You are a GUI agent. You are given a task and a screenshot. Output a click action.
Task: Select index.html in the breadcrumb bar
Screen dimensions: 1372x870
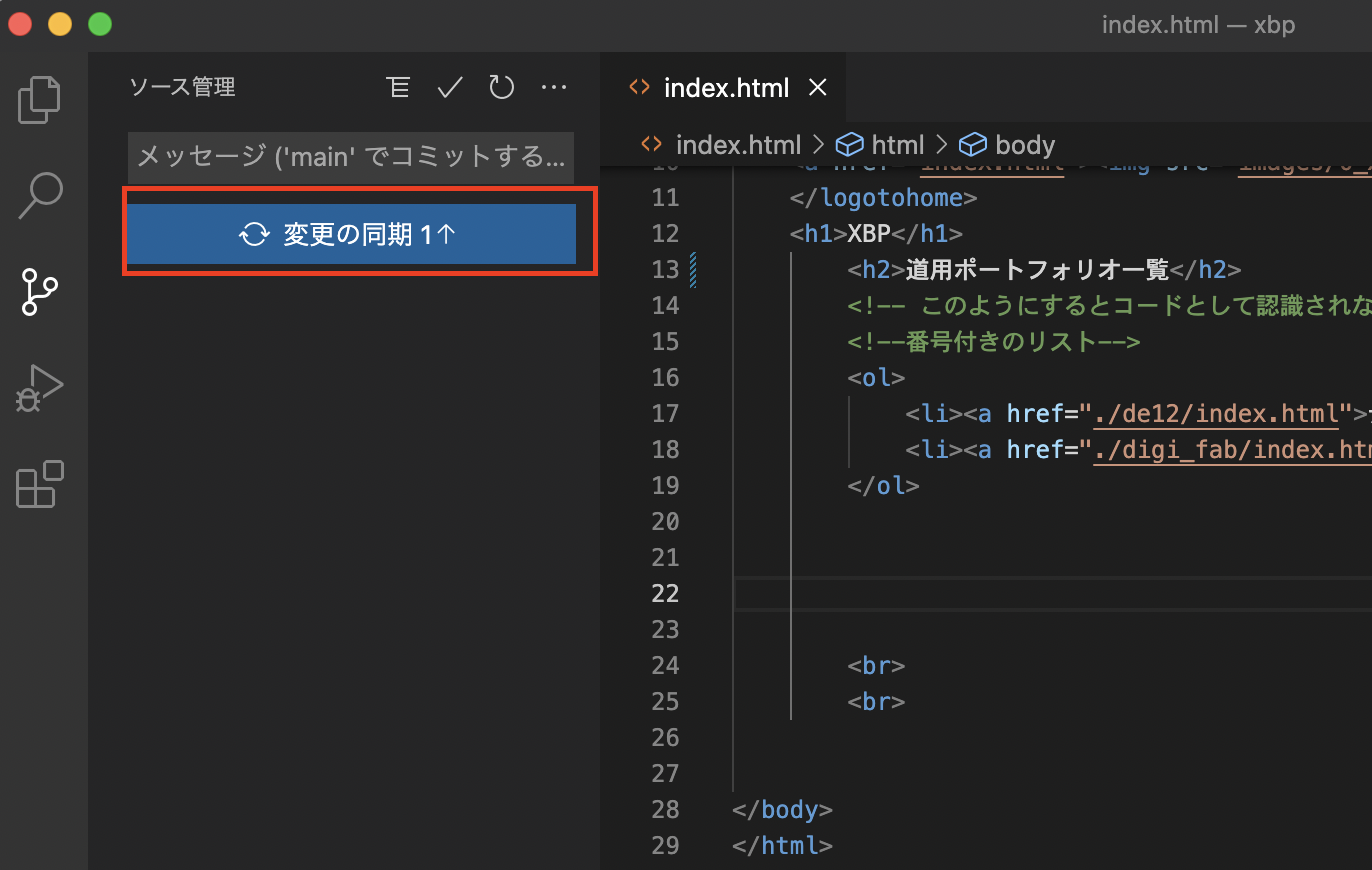click(739, 144)
